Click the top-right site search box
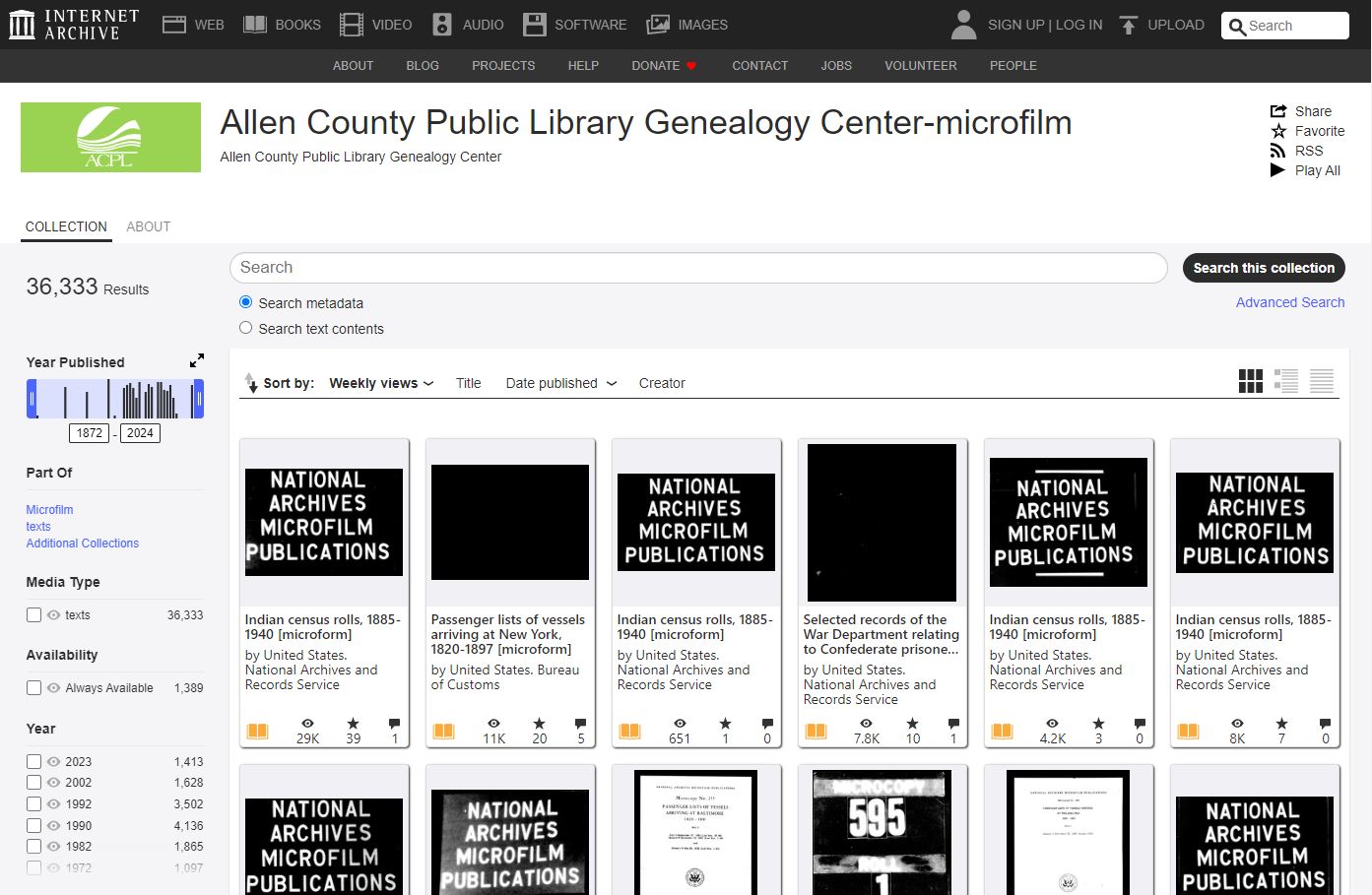1372x895 pixels. click(x=1285, y=26)
